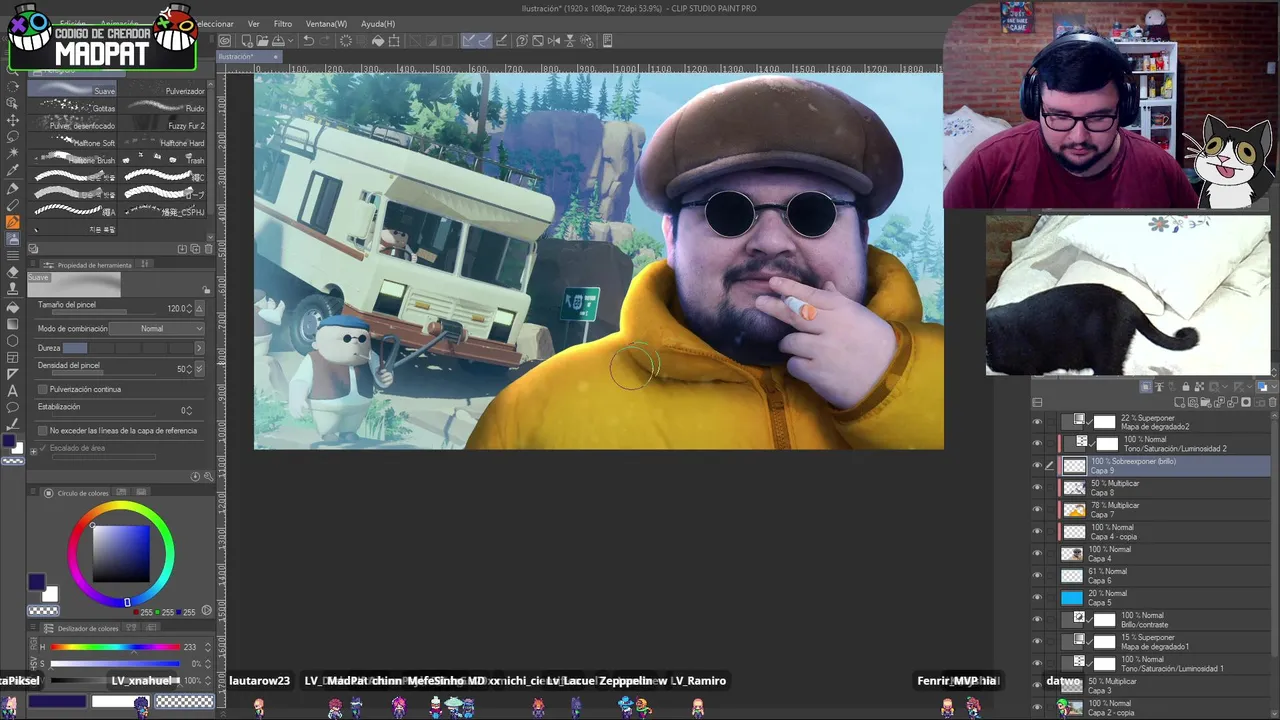The height and width of the screenshot is (720, 1280).
Task: Hide the Capa 6 layer
Action: [1037, 576]
